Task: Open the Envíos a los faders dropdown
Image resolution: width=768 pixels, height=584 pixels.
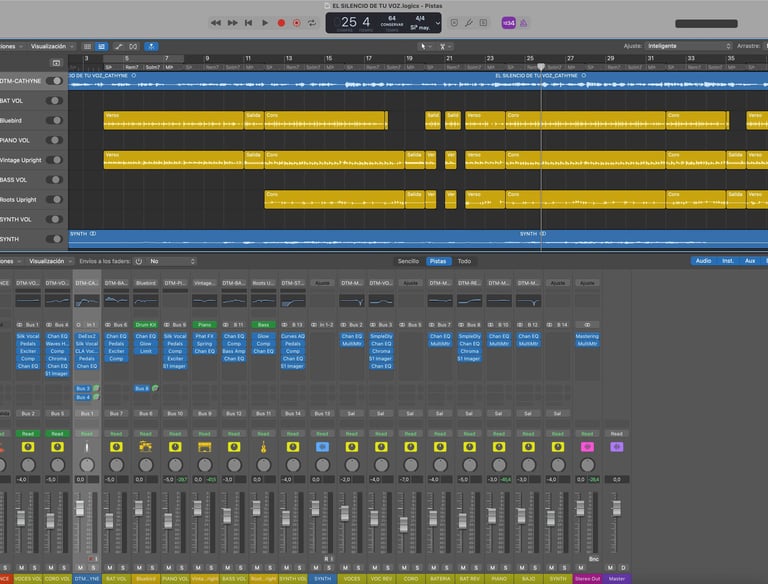Action: click(170, 261)
